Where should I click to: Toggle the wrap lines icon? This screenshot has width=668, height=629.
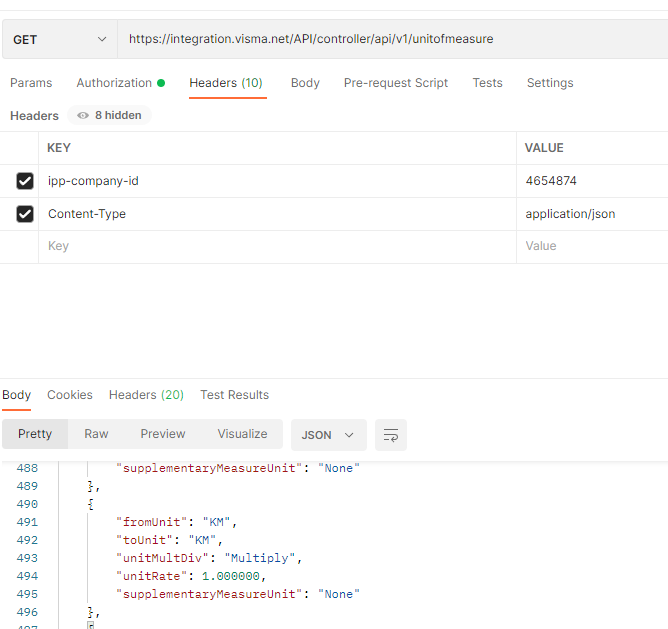click(x=391, y=435)
